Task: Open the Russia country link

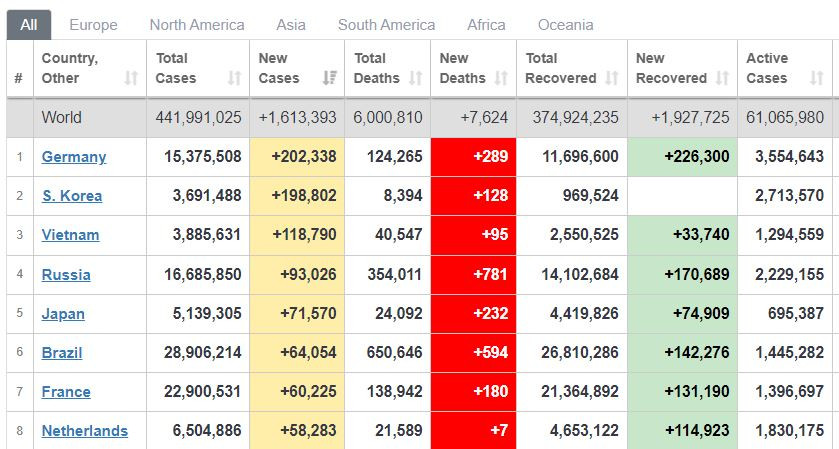Action: tap(66, 275)
